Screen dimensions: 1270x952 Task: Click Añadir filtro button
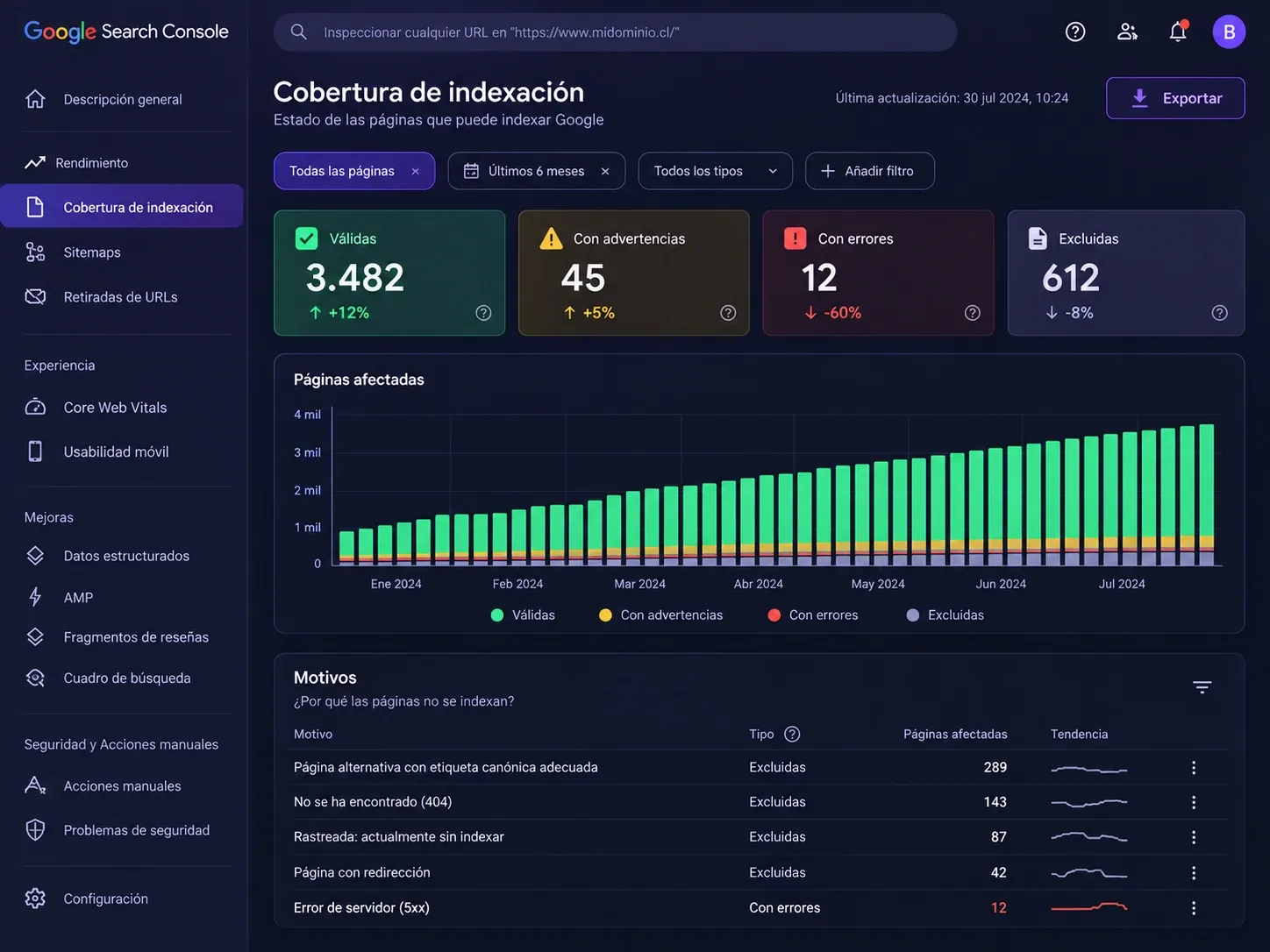[869, 171]
